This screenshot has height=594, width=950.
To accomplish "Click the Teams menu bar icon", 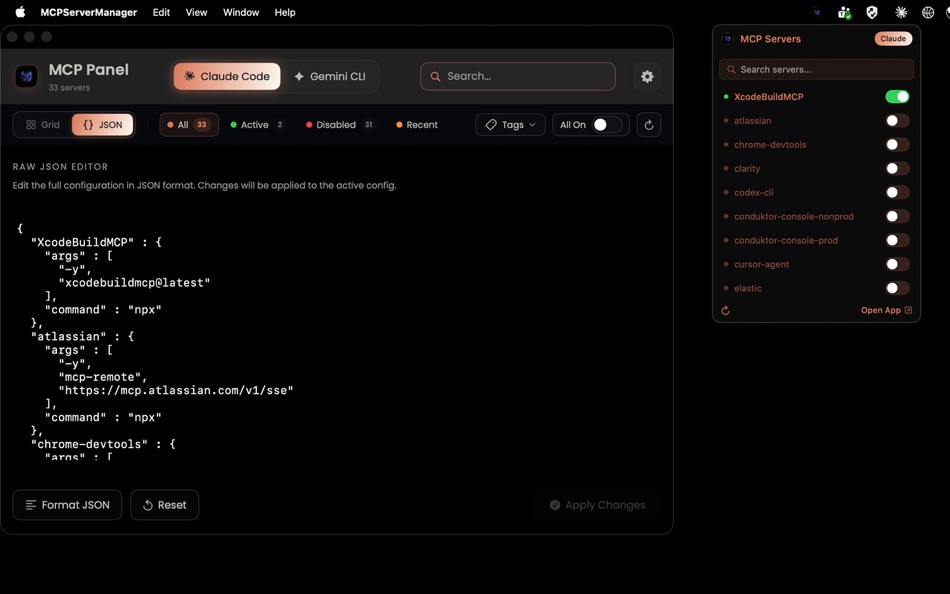I will tap(844, 12).
